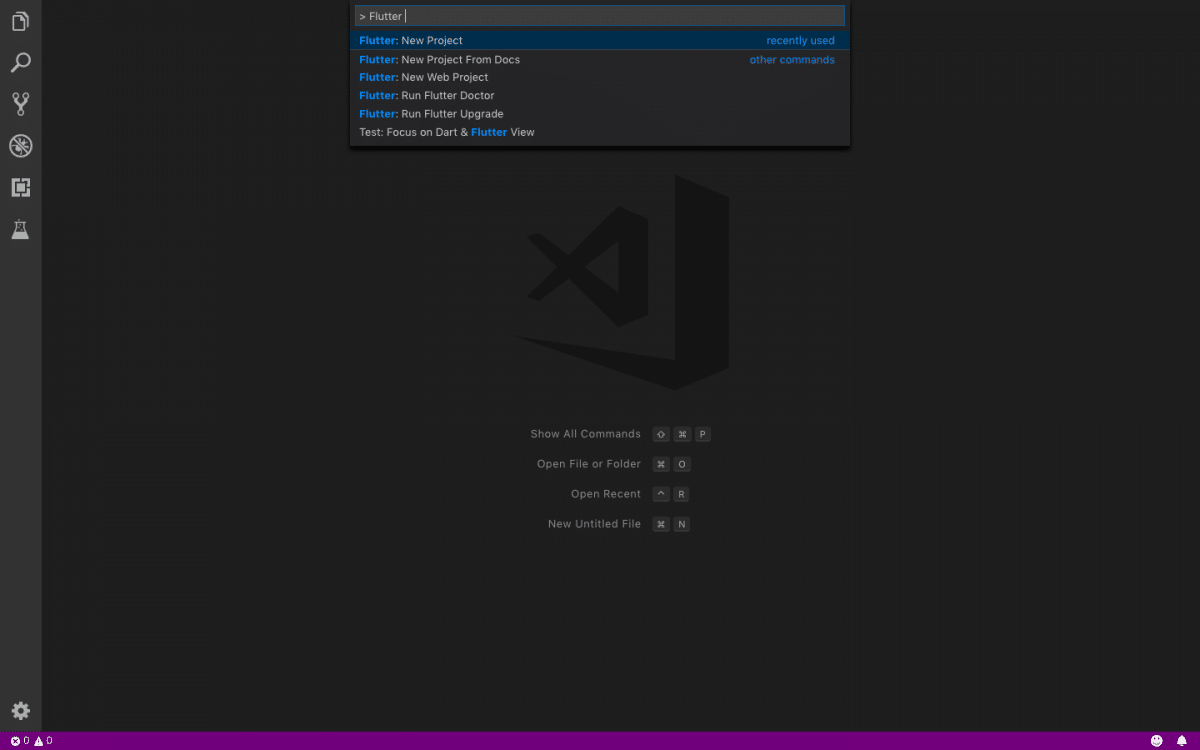The width and height of the screenshot is (1200, 750).
Task: Click the 'other commands' label
Action: (792, 60)
